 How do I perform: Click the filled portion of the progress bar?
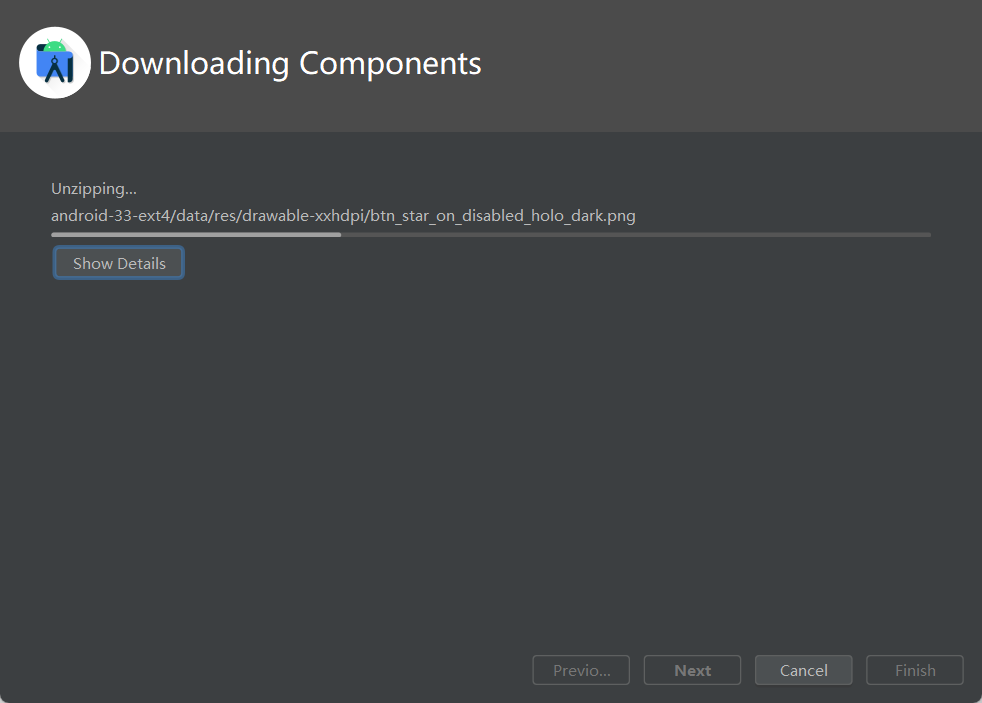click(195, 235)
